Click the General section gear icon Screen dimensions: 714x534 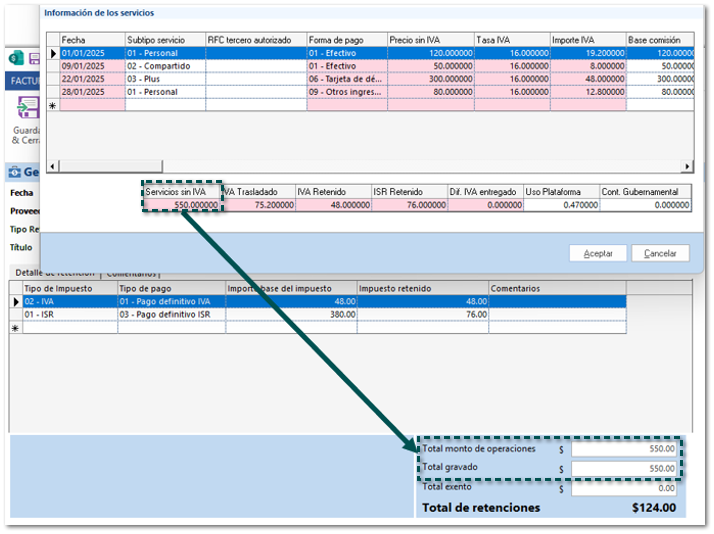pyautogui.click(x=14, y=172)
